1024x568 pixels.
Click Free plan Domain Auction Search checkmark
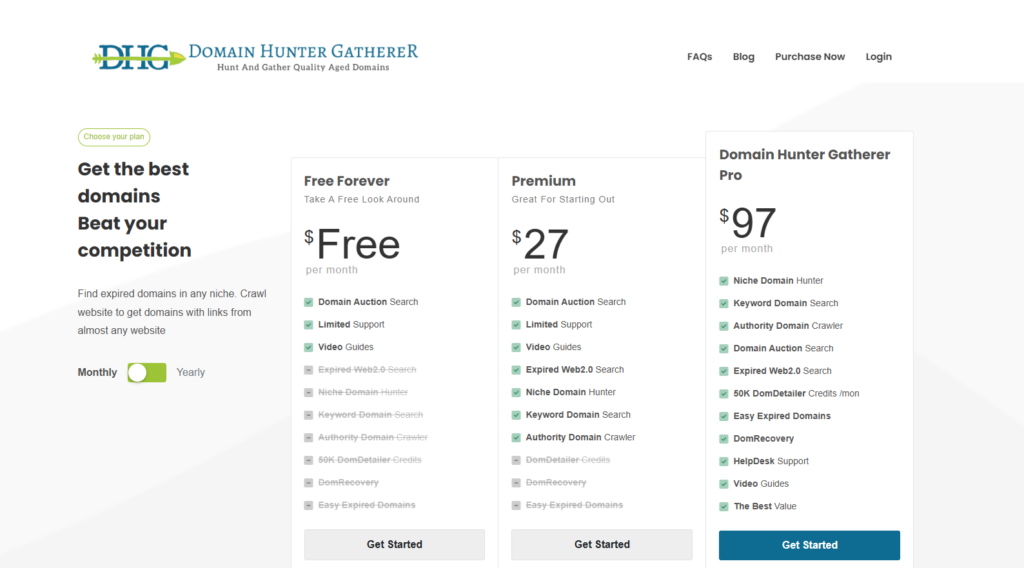click(x=308, y=302)
